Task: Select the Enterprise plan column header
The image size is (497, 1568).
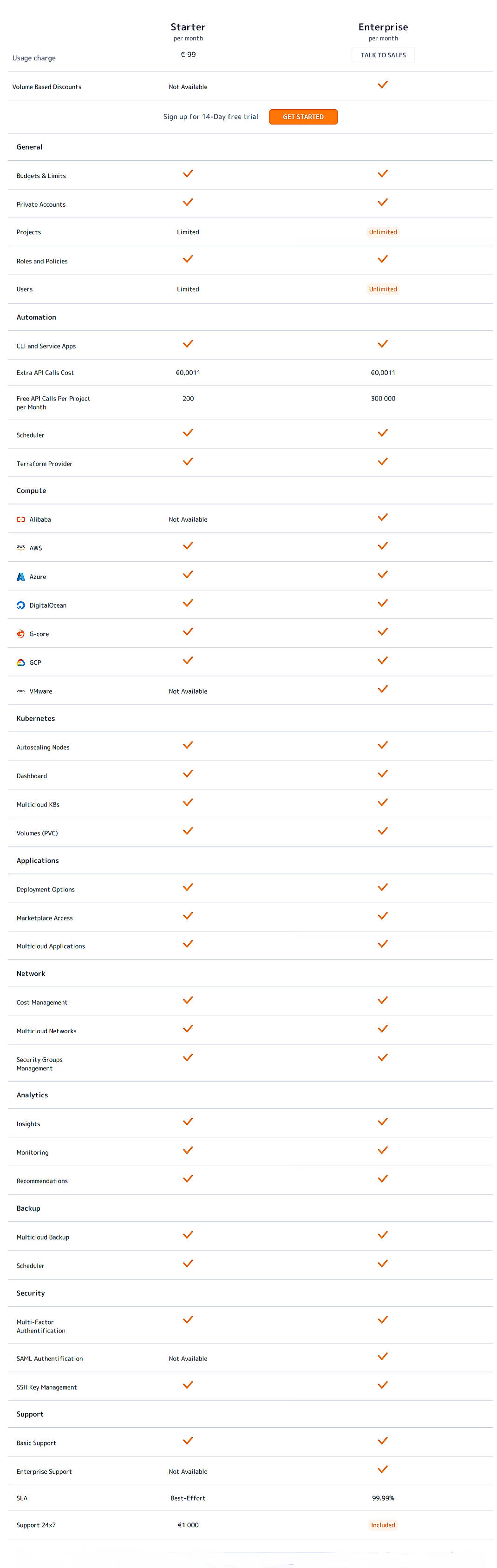Action: [383, 27]
